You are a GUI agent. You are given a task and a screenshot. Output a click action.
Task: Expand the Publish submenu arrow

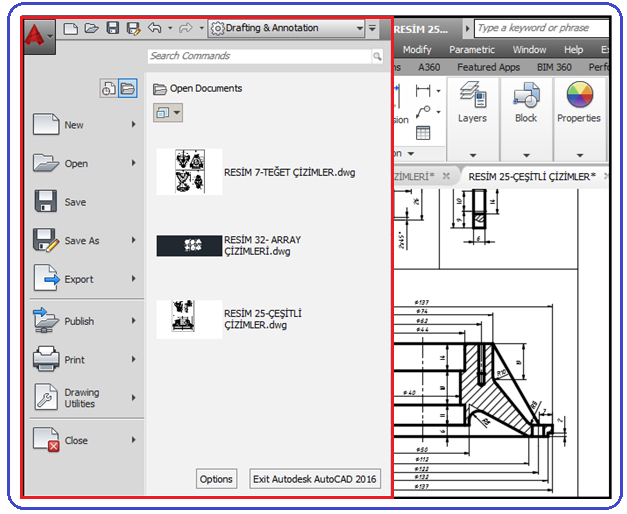tap(134, 320)
